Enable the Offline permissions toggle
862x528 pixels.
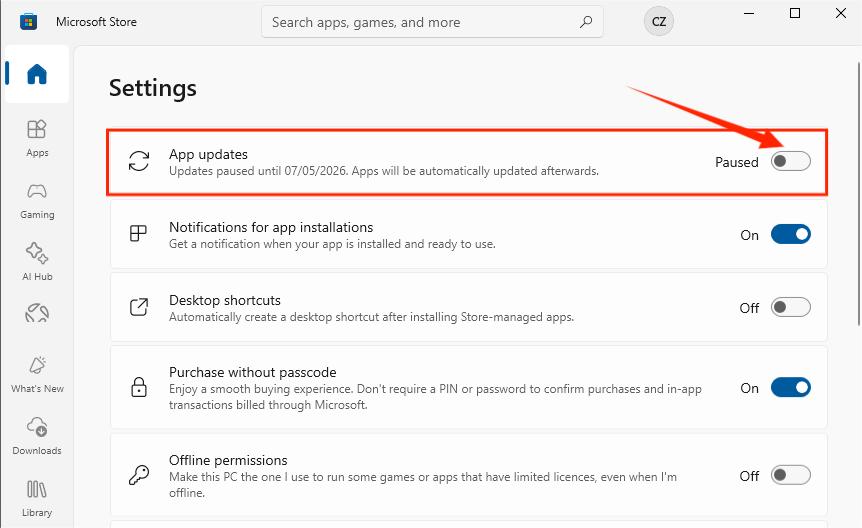[791, 475]
